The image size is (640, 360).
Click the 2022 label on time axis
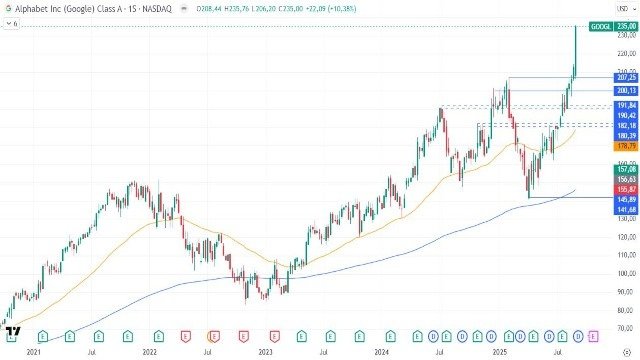pos(149,352)
